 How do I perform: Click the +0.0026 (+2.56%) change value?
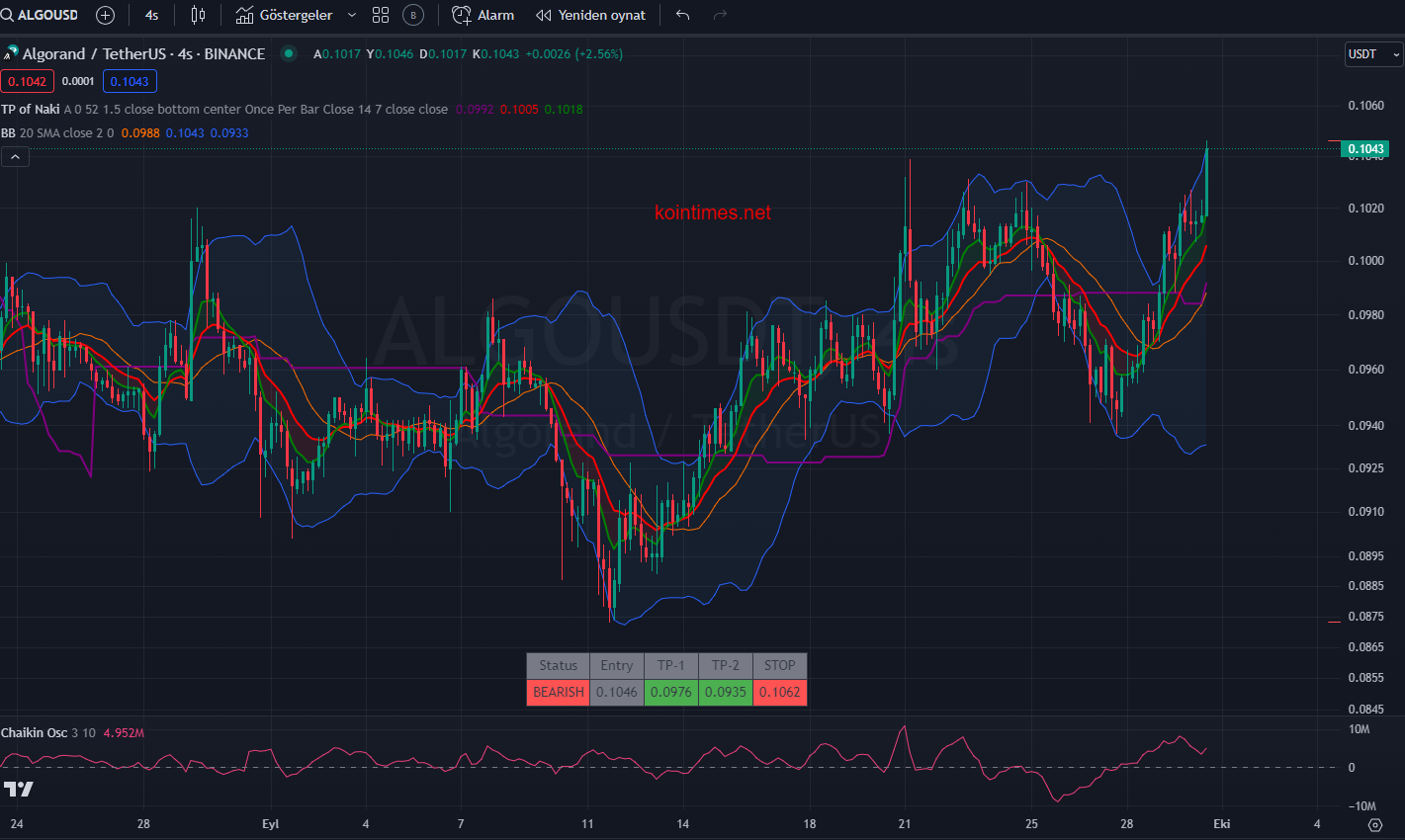pyautogui.click(x=574, y=54)
